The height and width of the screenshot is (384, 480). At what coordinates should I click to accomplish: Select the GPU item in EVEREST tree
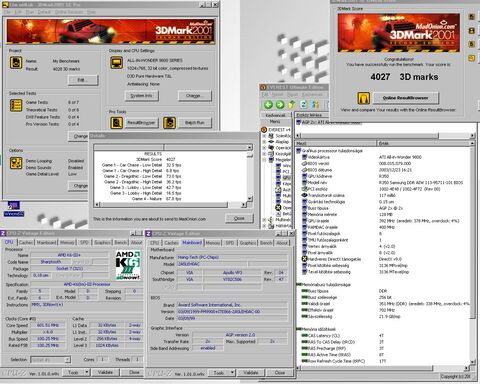click(286, 178)
